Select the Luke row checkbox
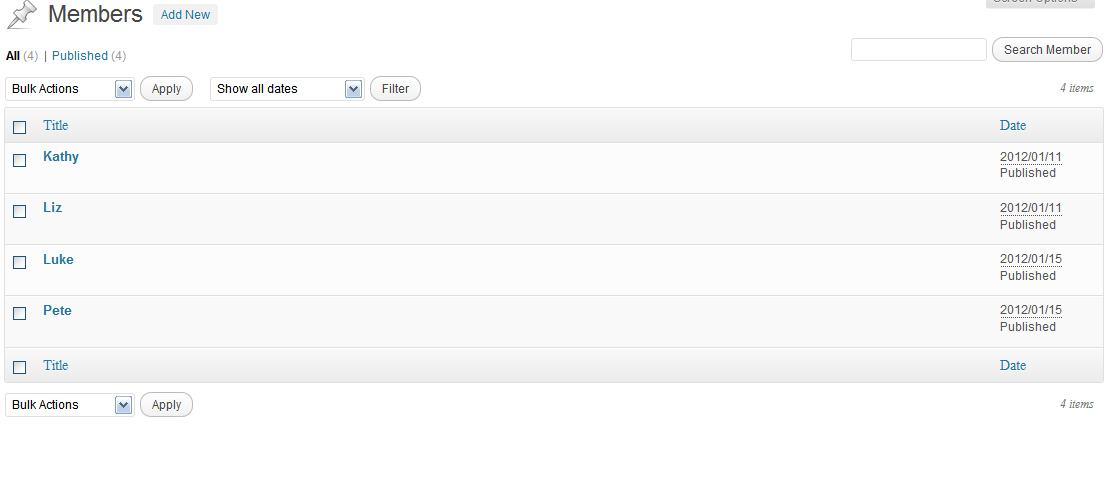Image resolution: width=1105 pixels, height=492 pixels. coord(20,262)
